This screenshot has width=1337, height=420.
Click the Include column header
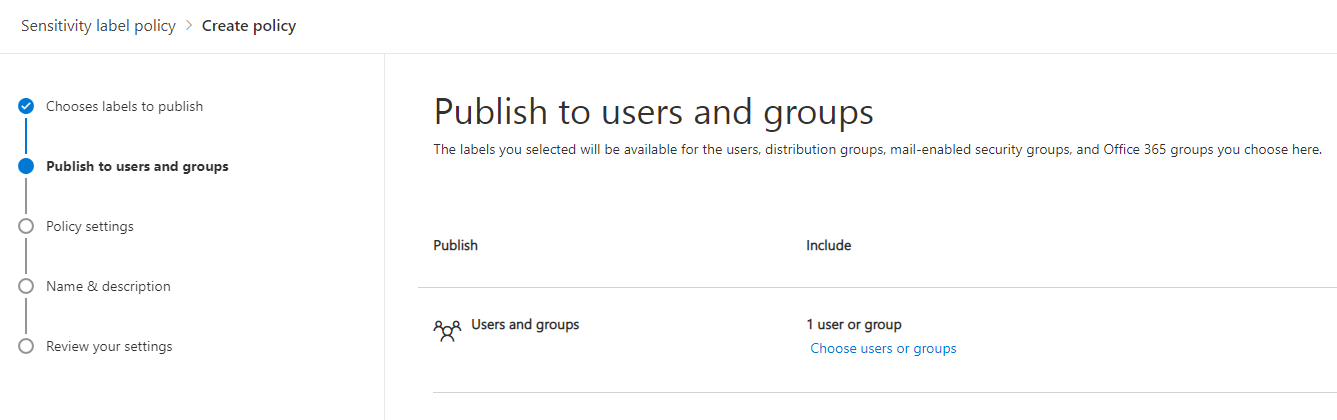(x=828, y=245)
